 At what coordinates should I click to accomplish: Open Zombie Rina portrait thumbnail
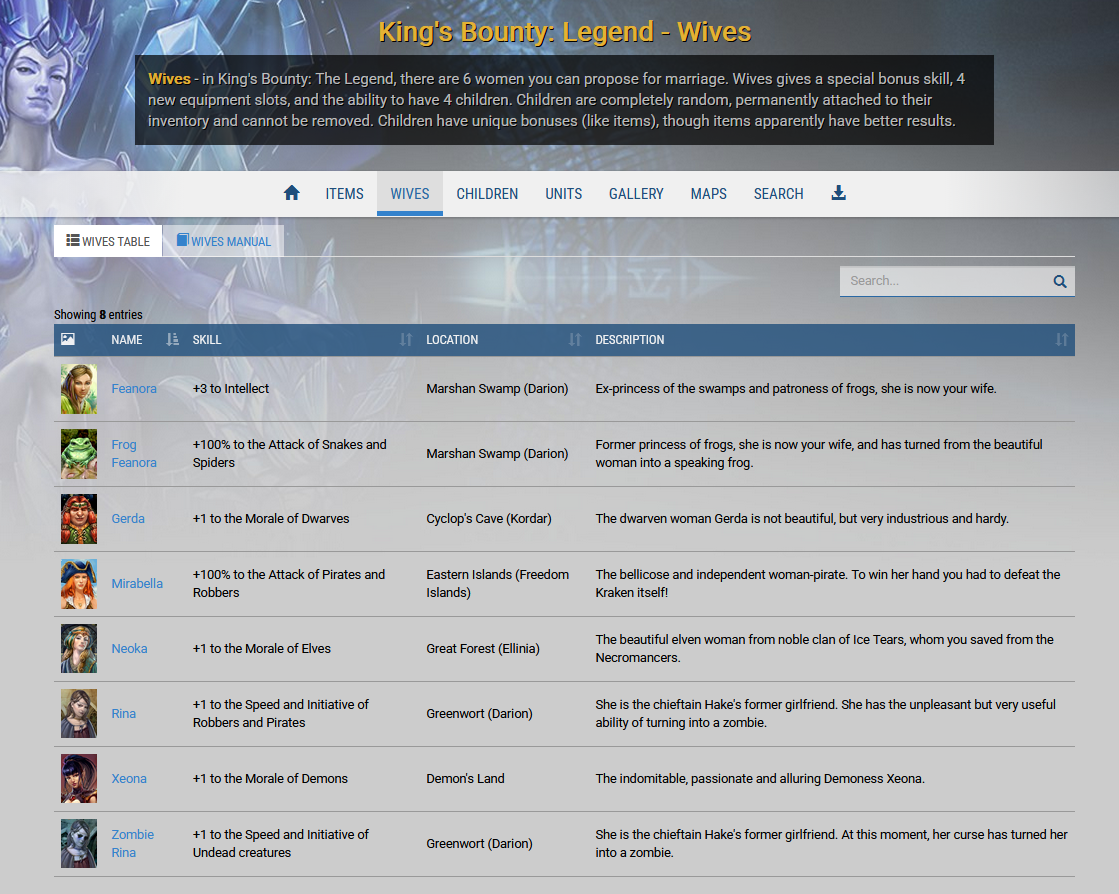79,843
